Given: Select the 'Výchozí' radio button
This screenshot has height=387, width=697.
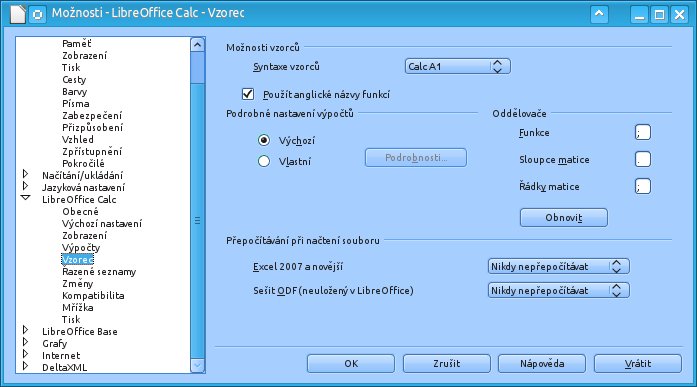Looking at the screenshot, I should point(264,140).
